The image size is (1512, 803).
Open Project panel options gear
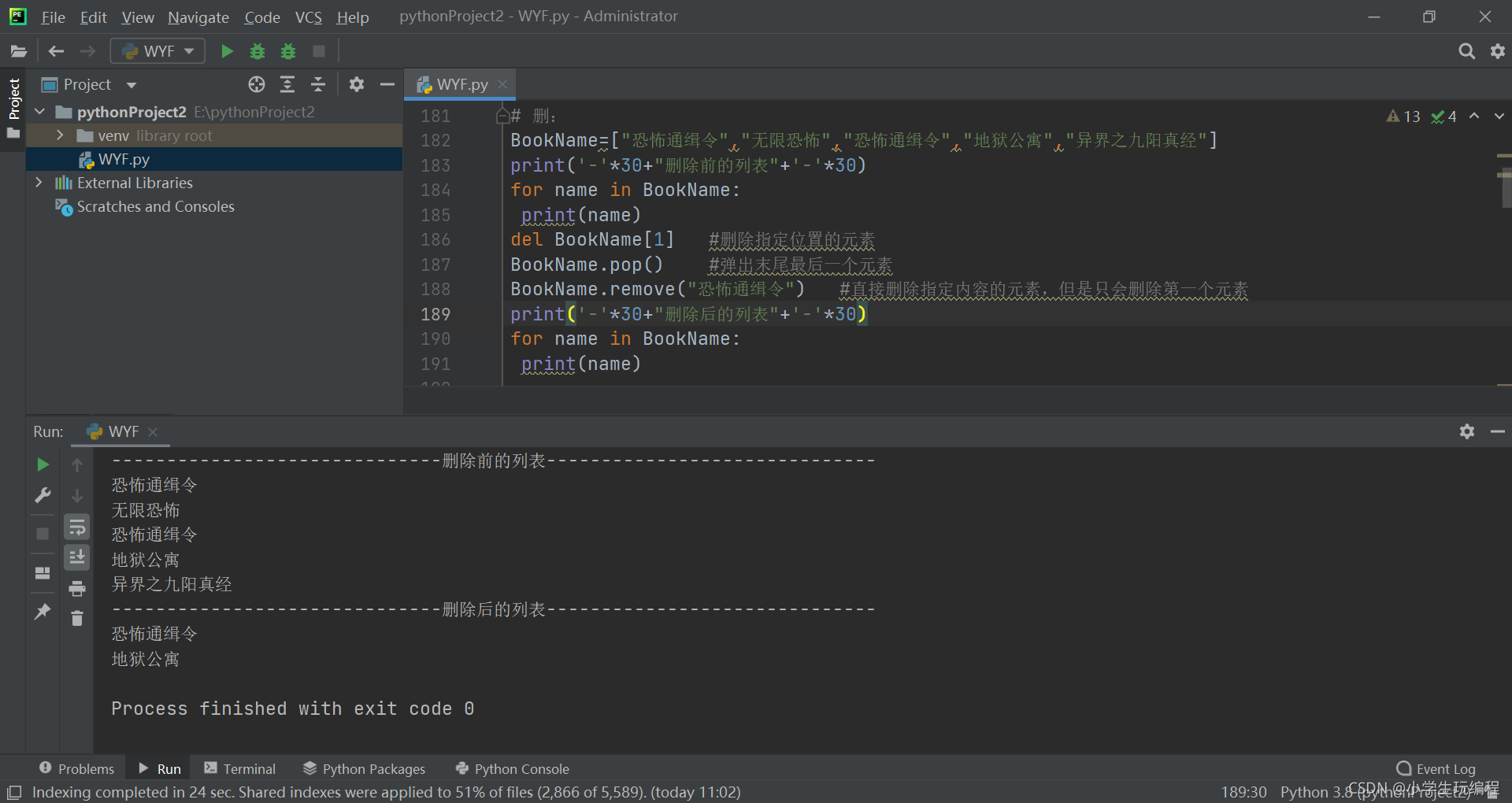357,84
